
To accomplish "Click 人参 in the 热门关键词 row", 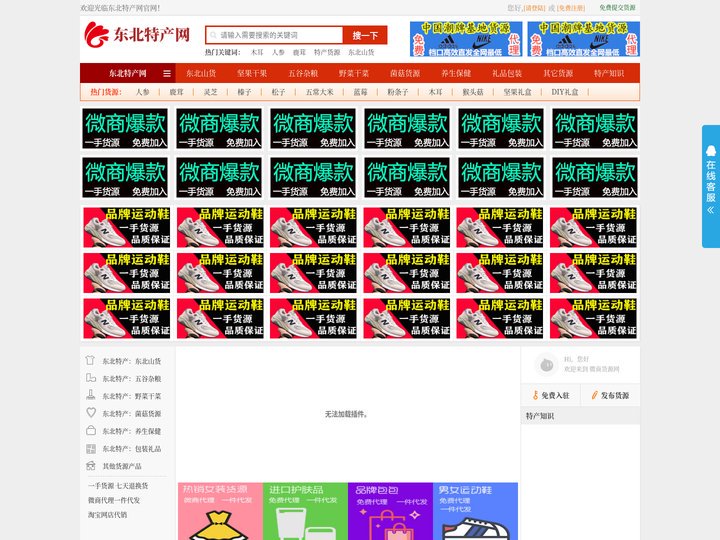I will coord(278,52).
